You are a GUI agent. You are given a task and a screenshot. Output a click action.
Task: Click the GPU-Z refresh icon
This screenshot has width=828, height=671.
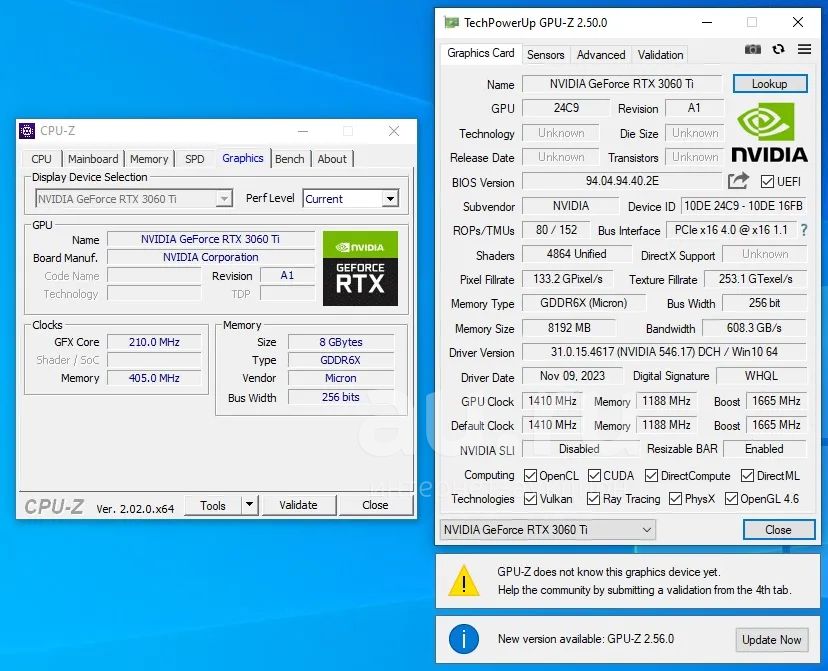(778, 49)
